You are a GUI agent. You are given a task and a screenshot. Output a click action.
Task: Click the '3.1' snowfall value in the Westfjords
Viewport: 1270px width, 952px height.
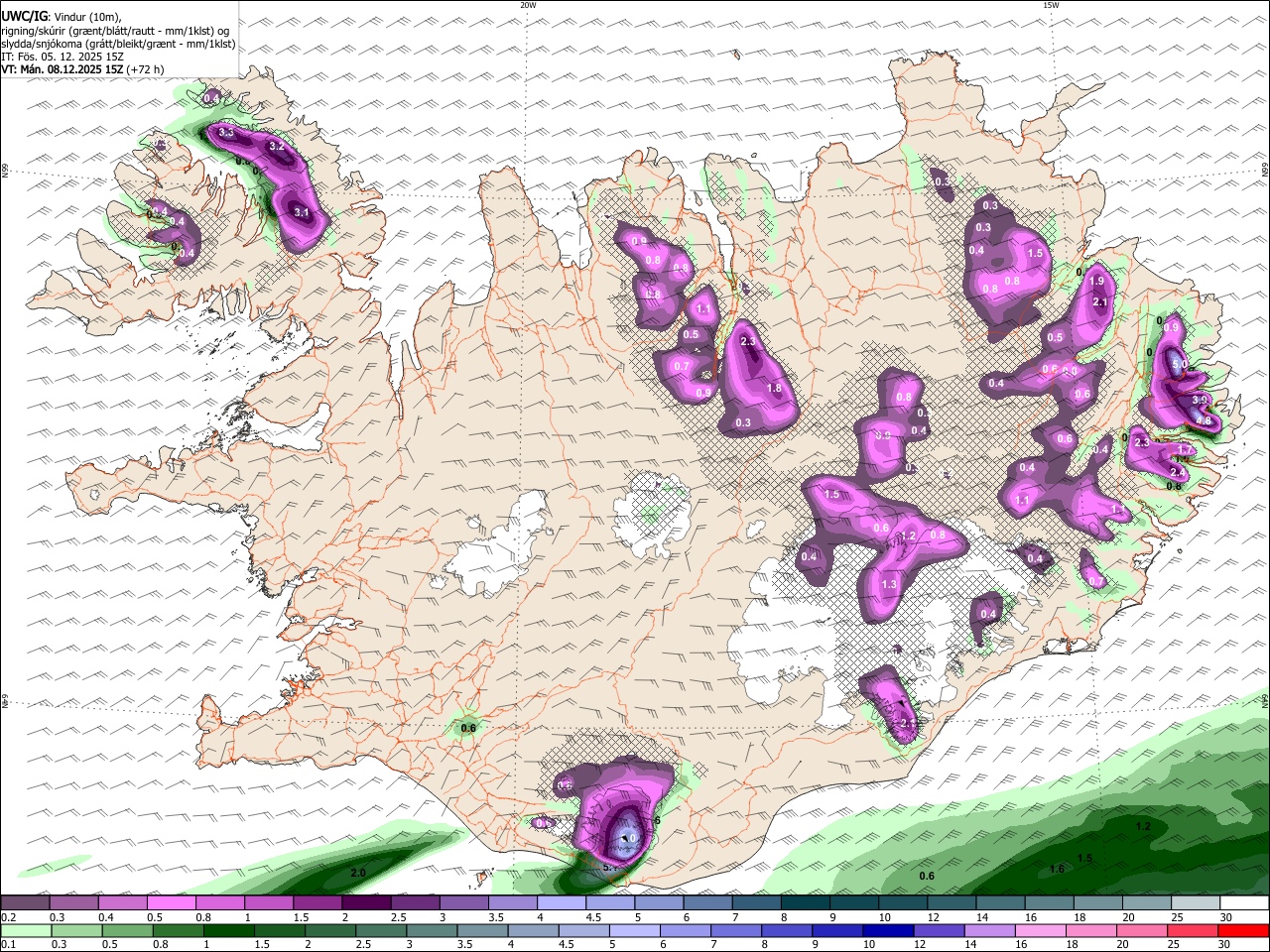click(x=303, y=212)
